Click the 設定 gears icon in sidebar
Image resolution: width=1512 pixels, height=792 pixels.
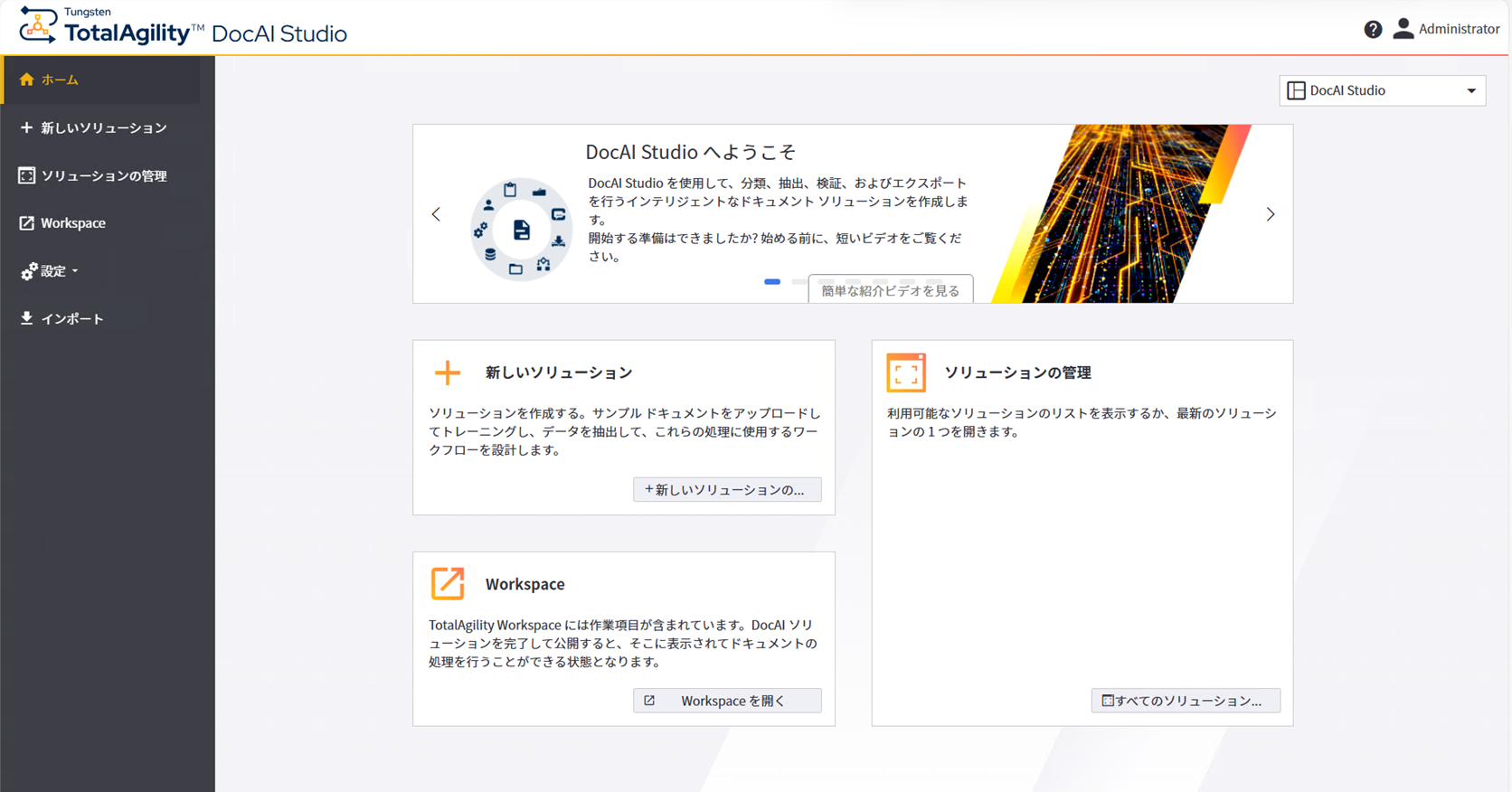point(29,271)
